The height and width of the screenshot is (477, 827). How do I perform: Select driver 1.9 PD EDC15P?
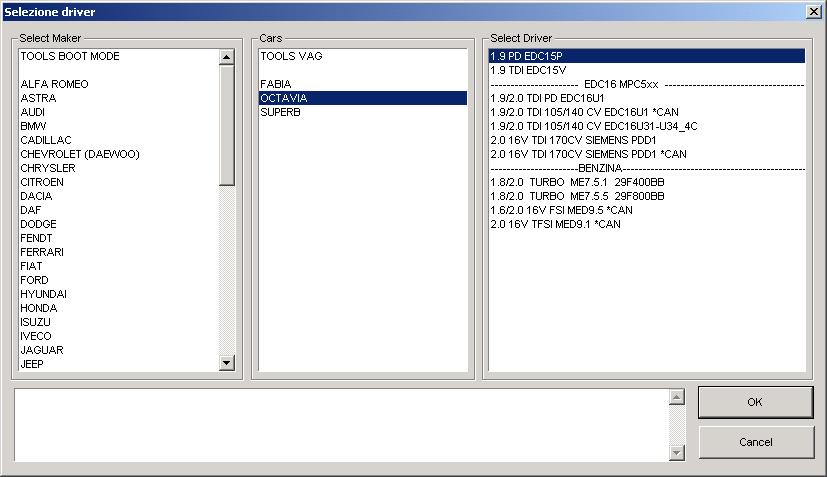click(647, 56)
